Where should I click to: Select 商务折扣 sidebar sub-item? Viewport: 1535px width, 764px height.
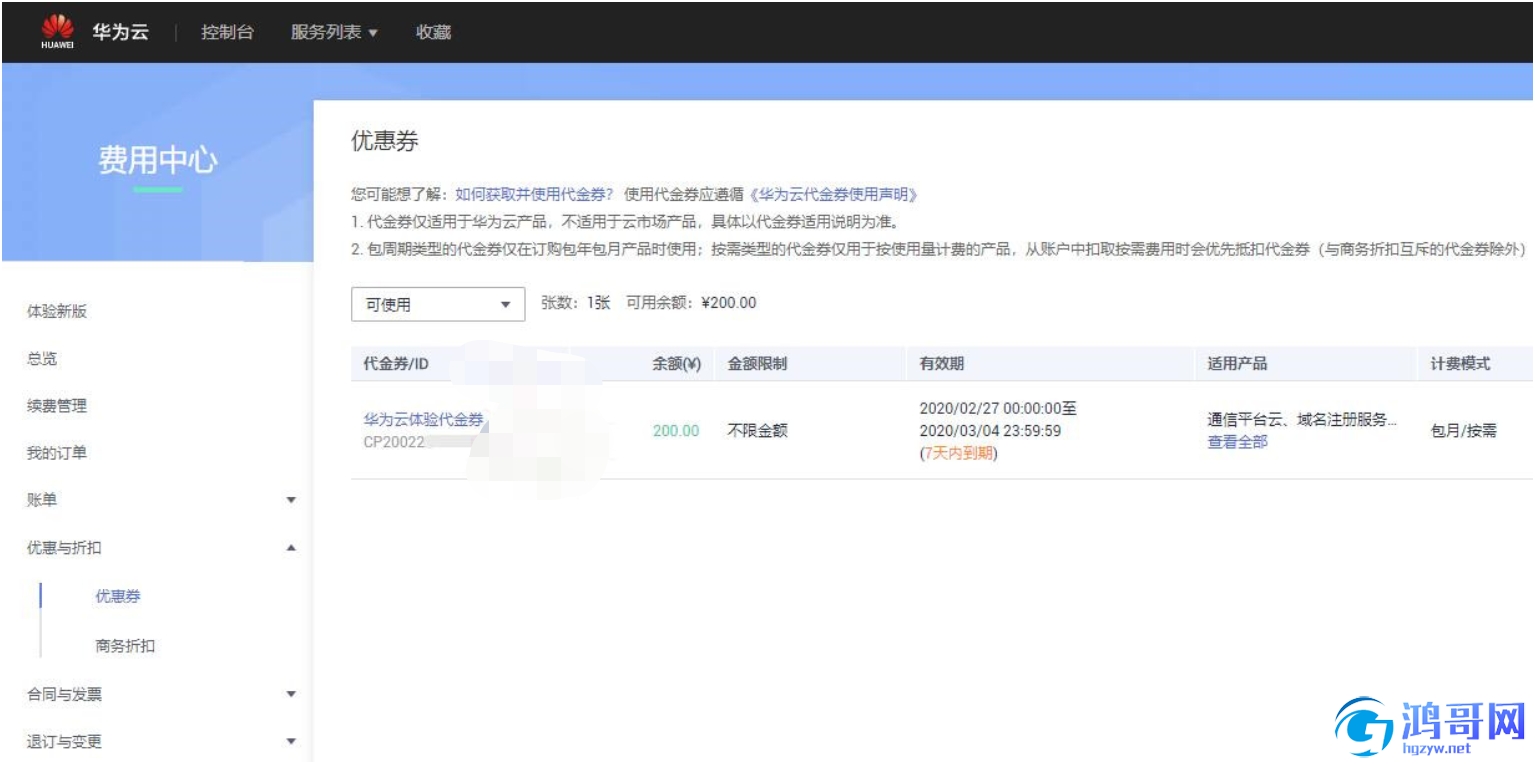(125, 646)
